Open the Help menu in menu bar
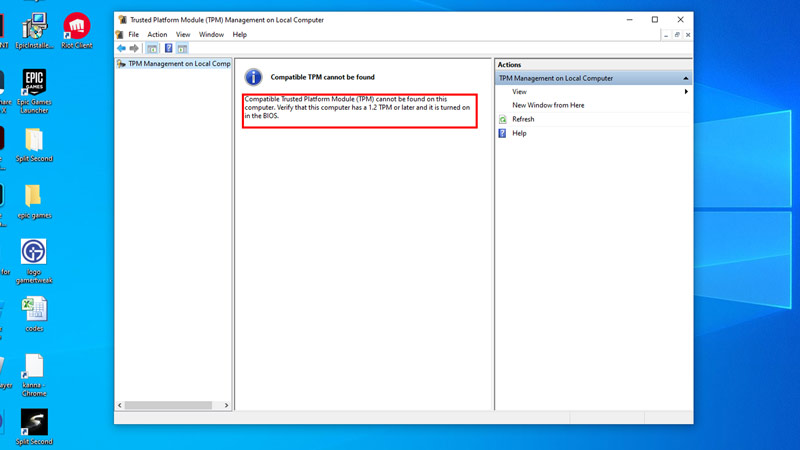Image resolution: width=800 pixels, height=450 pixels. coord(239,35)
